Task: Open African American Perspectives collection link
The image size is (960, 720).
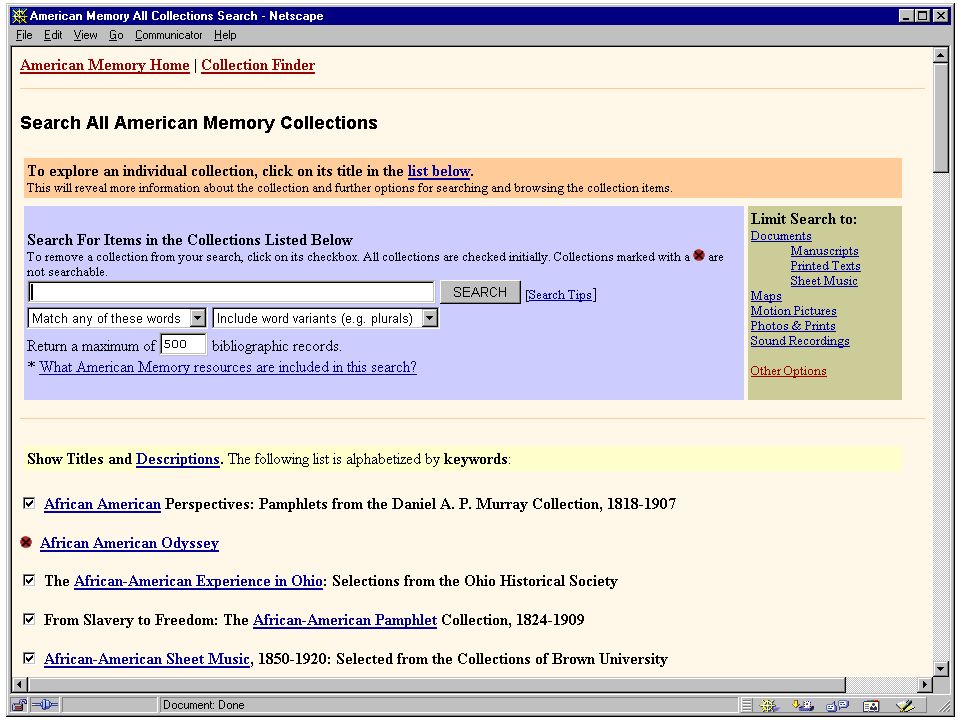Action: pos(102,504)
